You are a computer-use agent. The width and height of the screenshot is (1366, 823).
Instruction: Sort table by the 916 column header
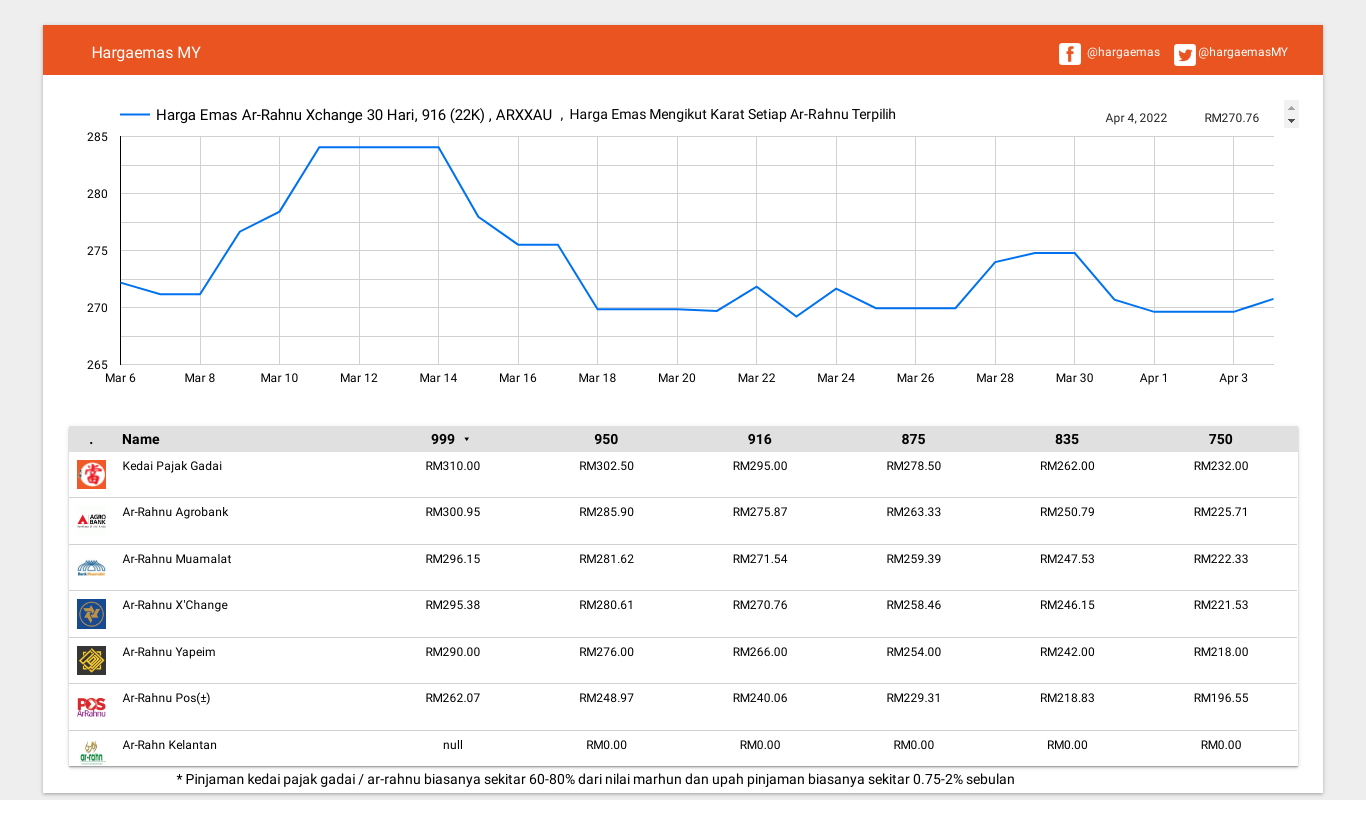tap(760, 439)
